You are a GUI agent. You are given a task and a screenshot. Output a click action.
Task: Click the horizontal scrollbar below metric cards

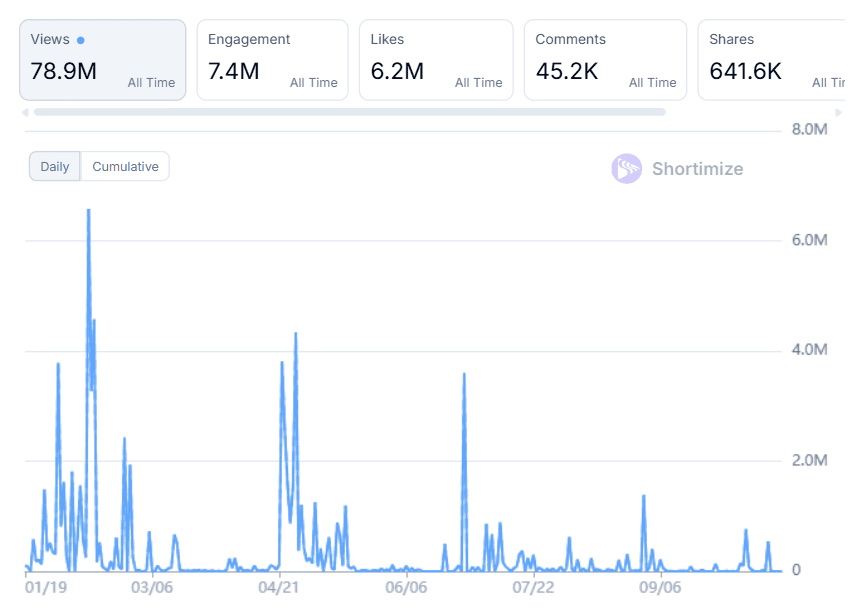[x=349, y=112]
